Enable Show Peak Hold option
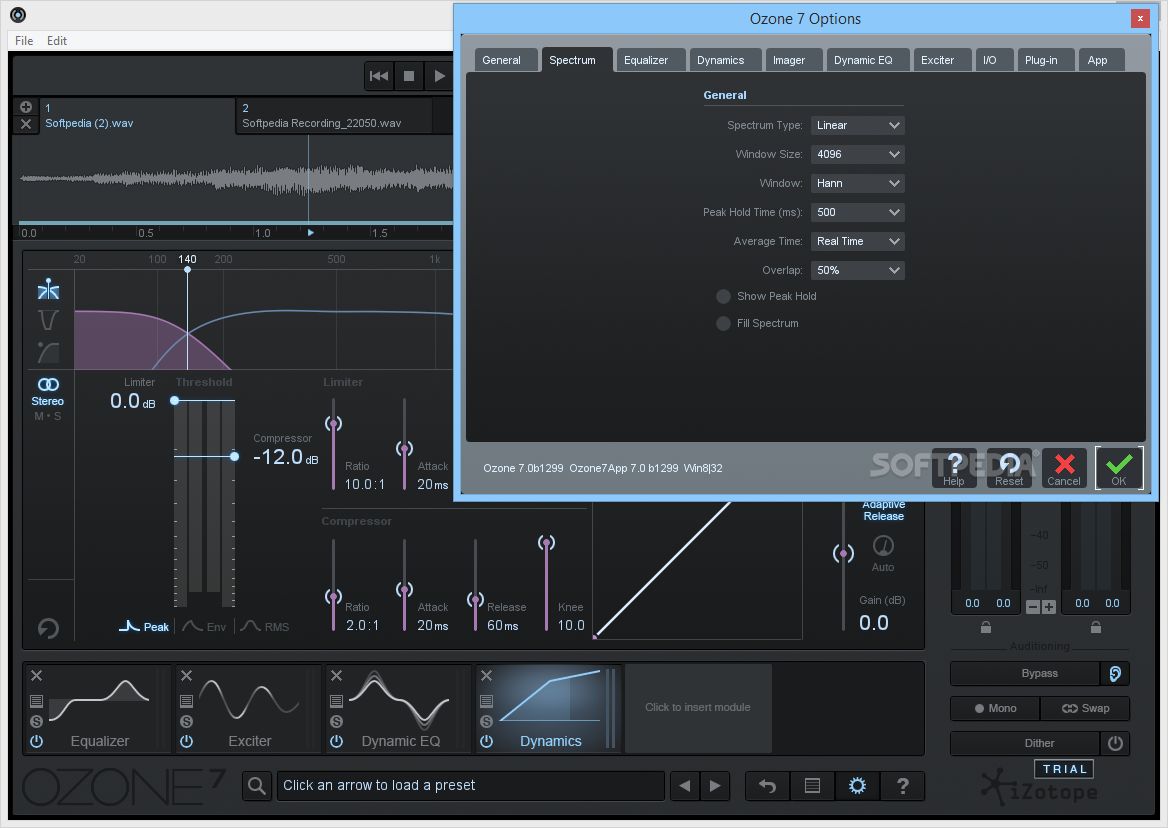This screenshot has width=1168, height=828. [723, 296]
